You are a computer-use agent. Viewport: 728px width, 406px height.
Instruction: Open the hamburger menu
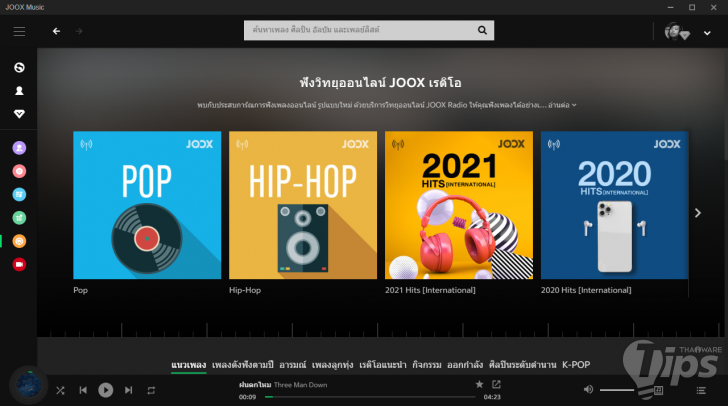19,31
